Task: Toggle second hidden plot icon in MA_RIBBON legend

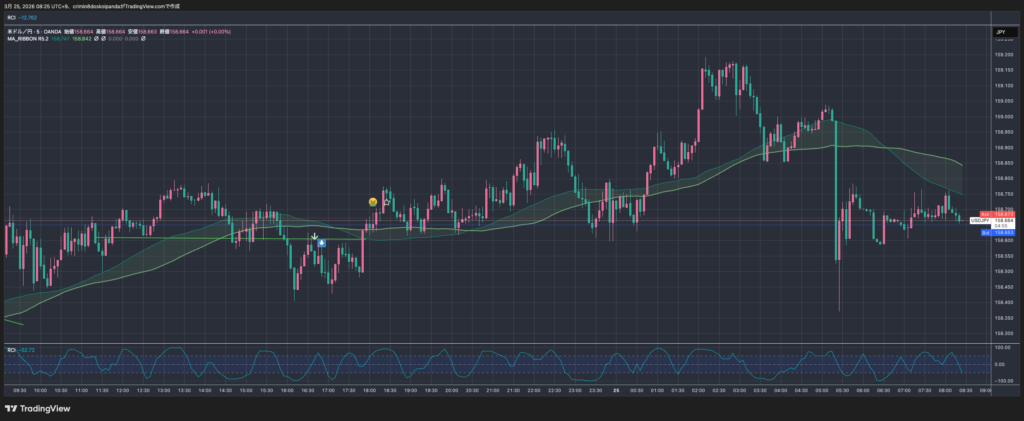Action: tap(105, 39)
